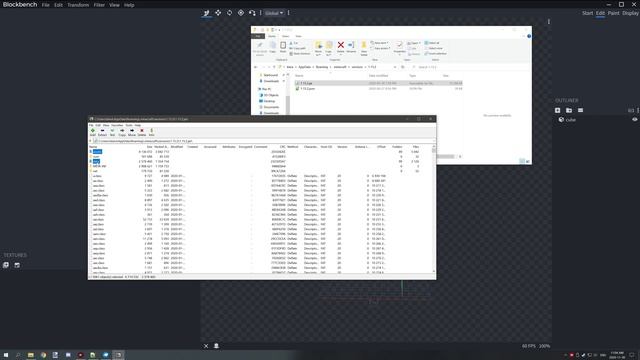Click Copy to button in File Explorer ribbon
This screenshot has width=640, height=360.
click(329, 48)
